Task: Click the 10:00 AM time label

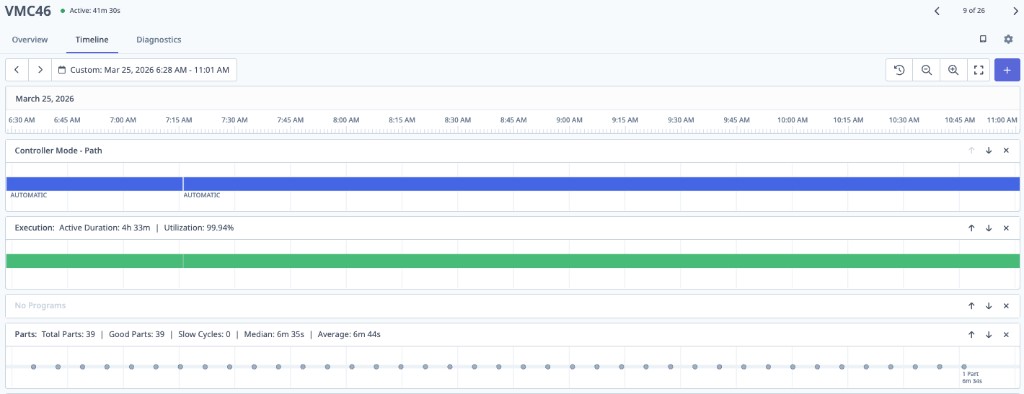Action: [792, 120]
